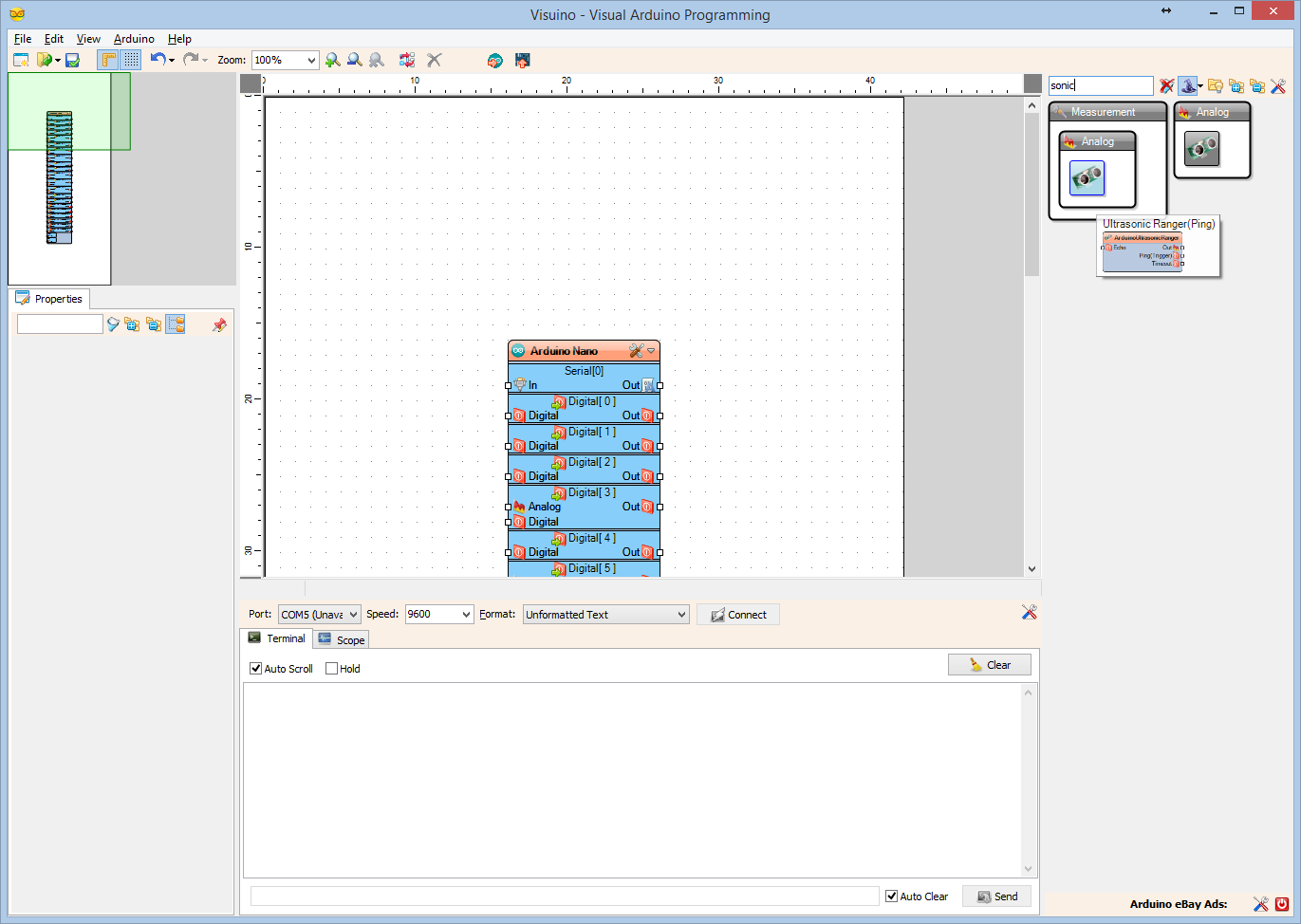
Task: Toggle the ruler display button
Action: coord(107,60)
